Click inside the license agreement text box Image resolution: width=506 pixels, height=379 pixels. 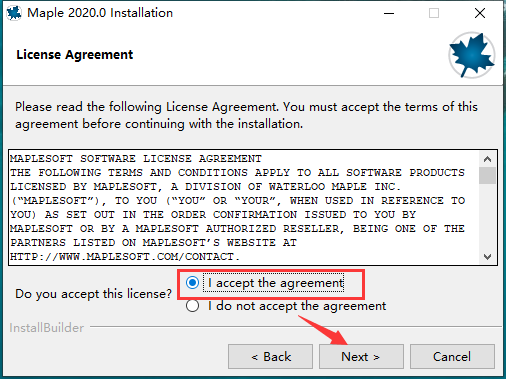pos(244,207)
